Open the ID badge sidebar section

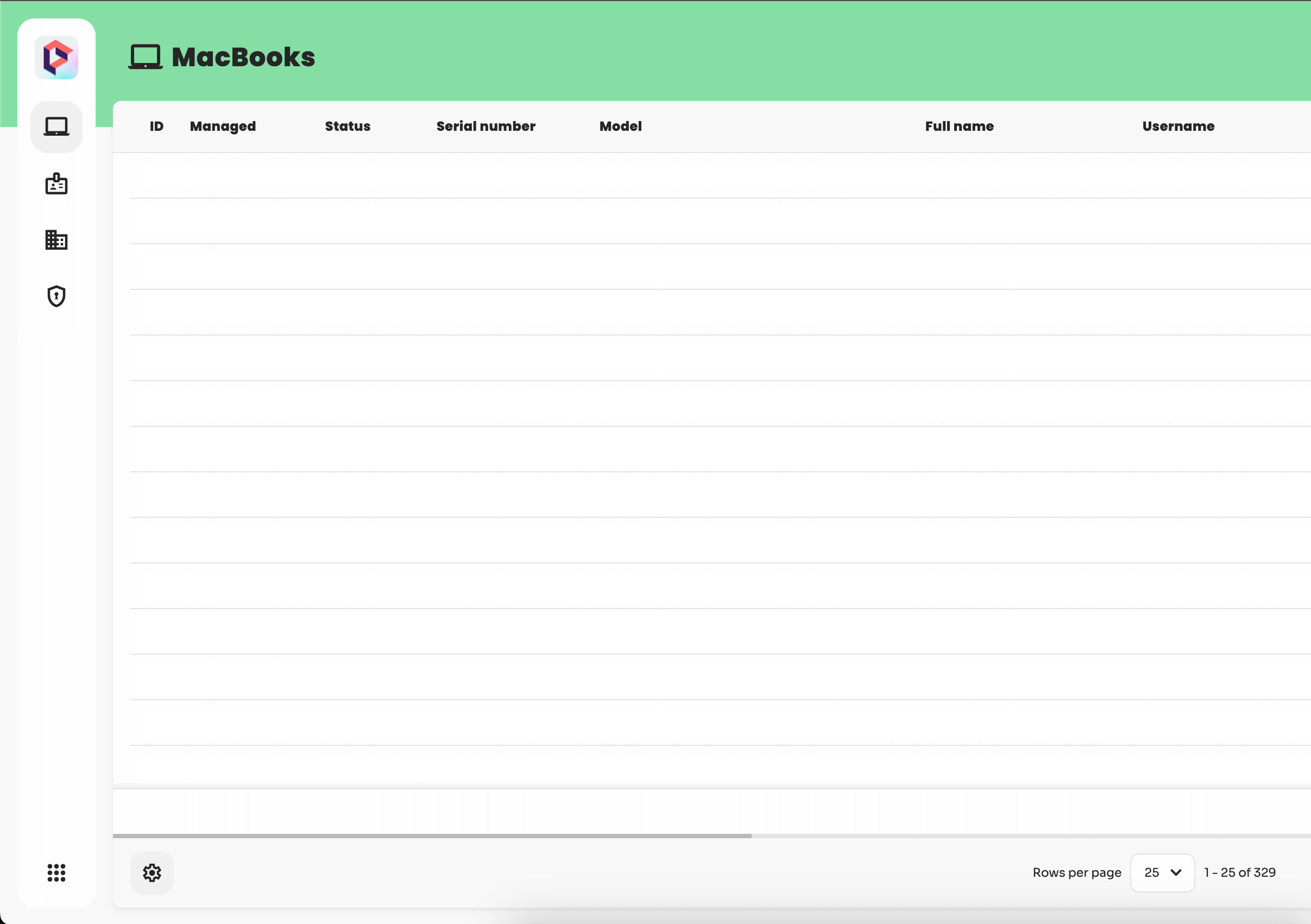coord(56,184)
